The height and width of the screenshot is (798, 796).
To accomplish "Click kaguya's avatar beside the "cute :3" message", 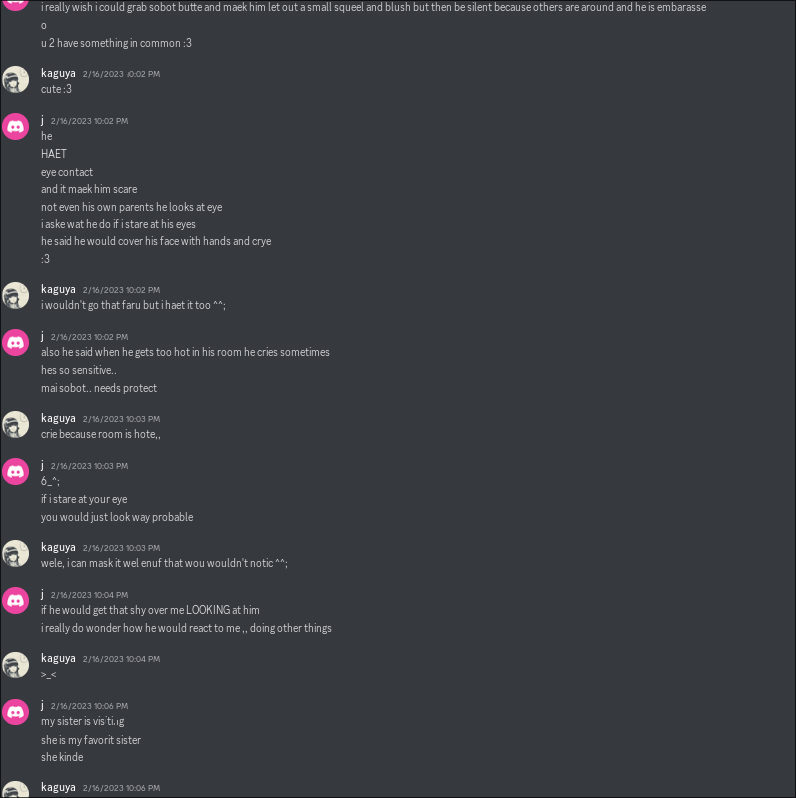I will pos(15,79).
